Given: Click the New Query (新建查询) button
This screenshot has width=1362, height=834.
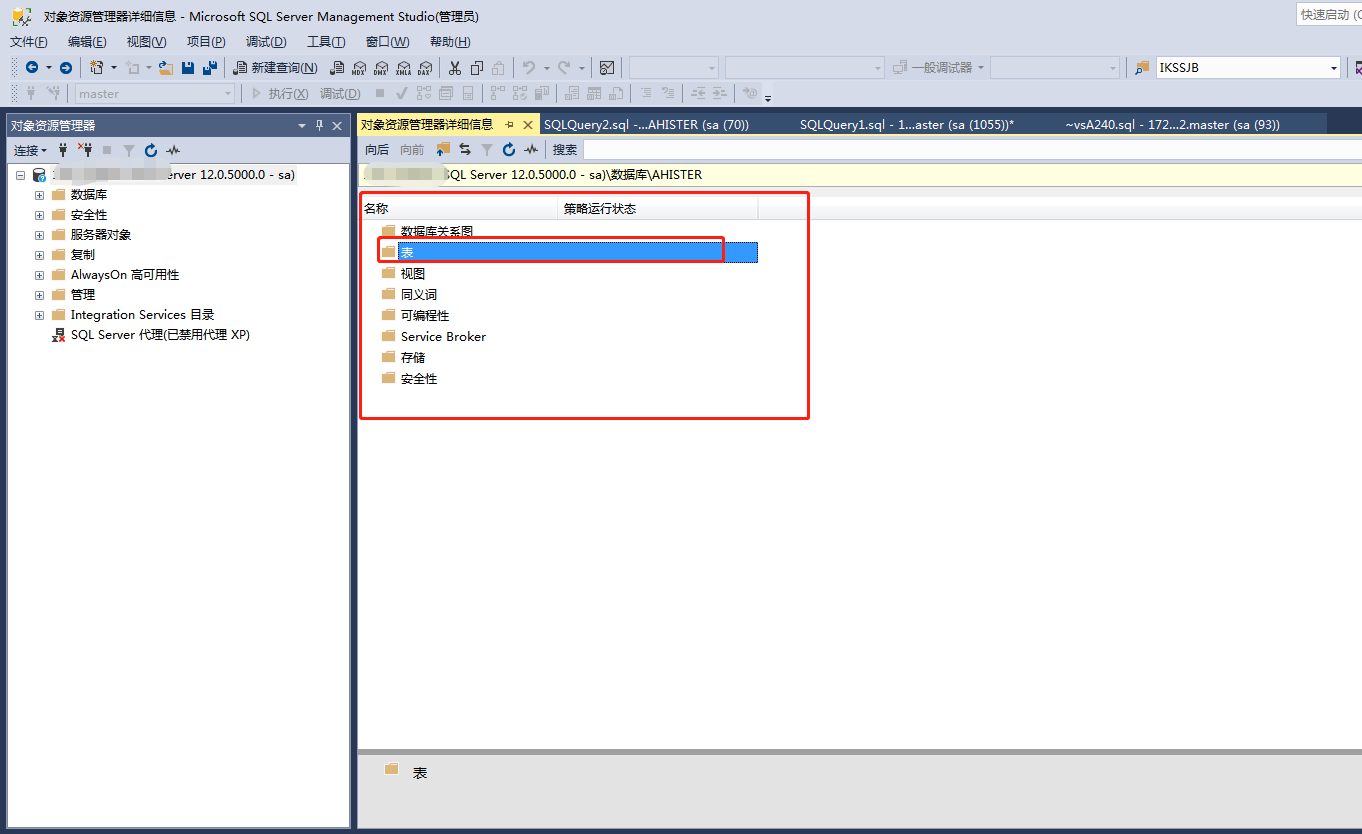Looking at the screenshot, I should 275,67.
